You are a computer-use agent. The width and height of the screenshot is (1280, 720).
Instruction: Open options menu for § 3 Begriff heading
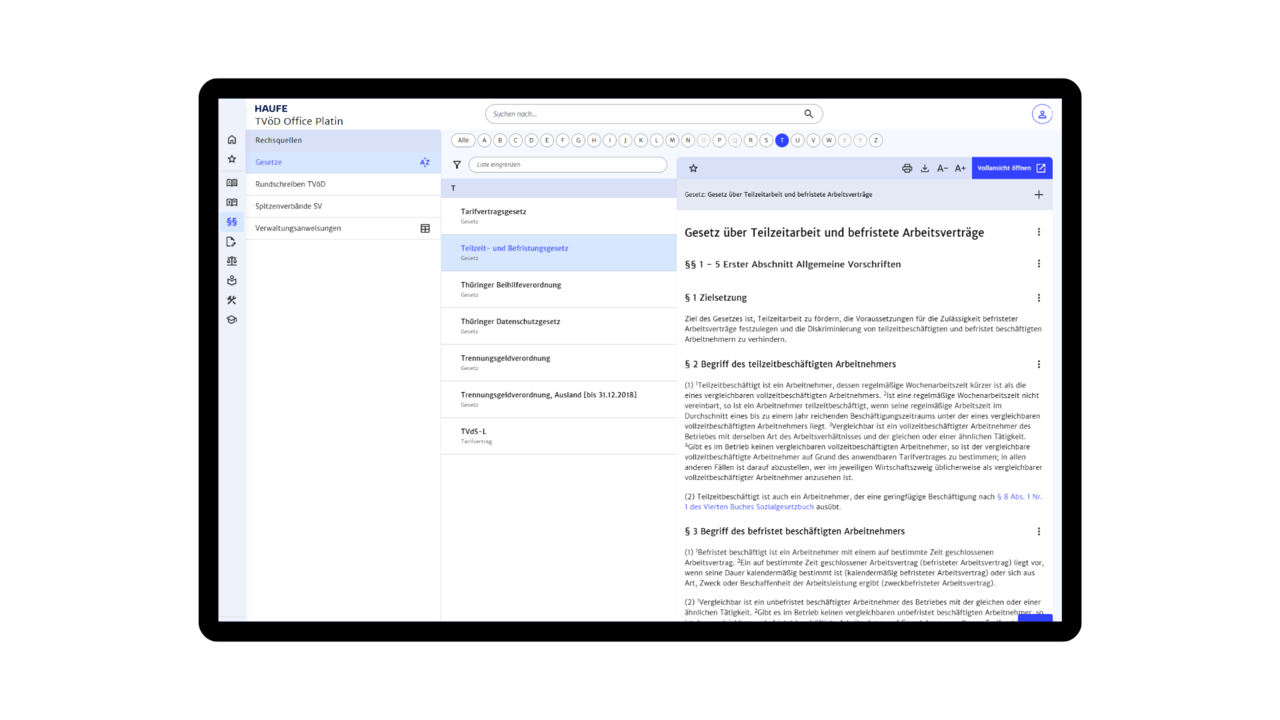[x=1038, y=532]
